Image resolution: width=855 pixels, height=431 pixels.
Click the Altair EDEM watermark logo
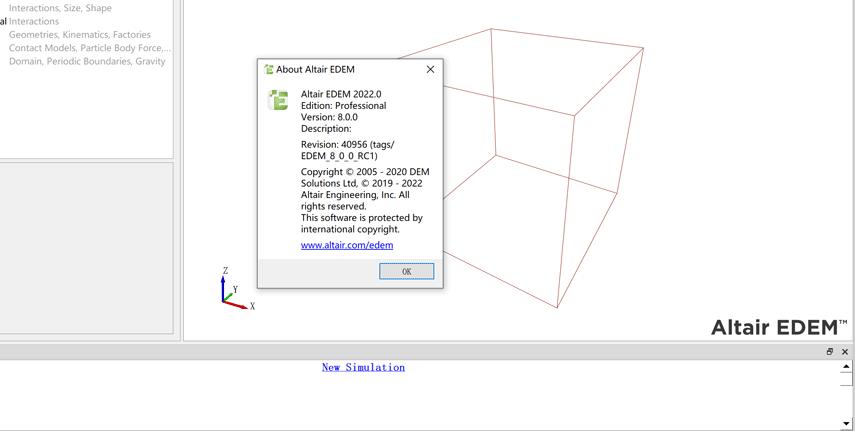pyautogui.click(x=779, y=327)
